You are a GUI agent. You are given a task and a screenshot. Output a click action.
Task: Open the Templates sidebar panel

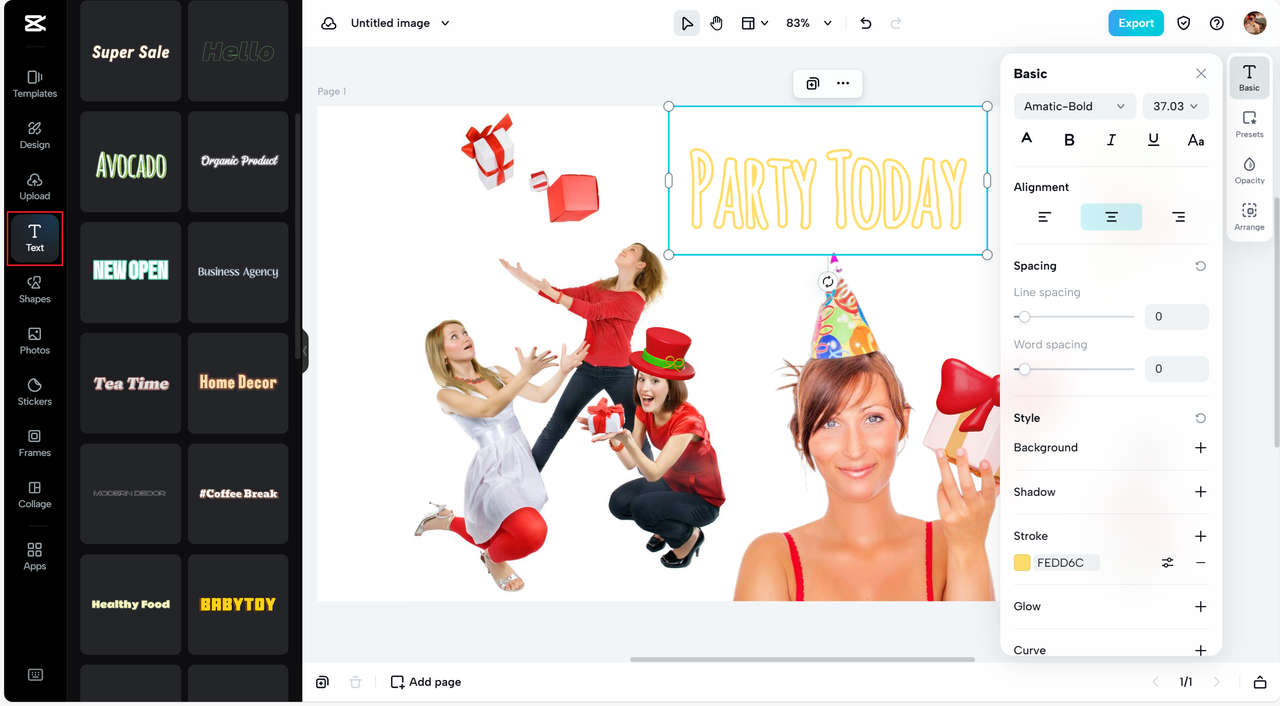(x=35, y=84)
